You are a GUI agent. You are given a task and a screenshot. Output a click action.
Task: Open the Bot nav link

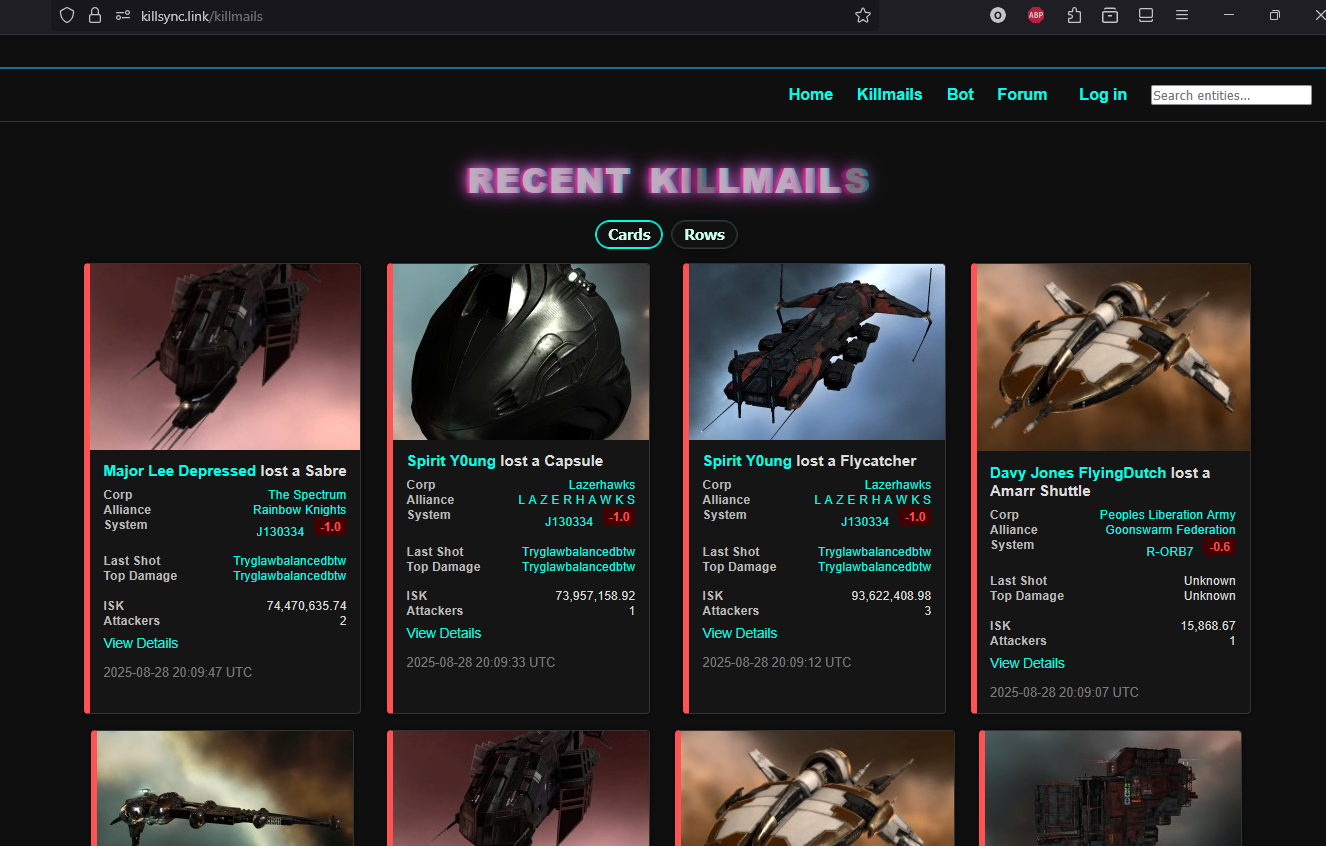tap(960, 94)
